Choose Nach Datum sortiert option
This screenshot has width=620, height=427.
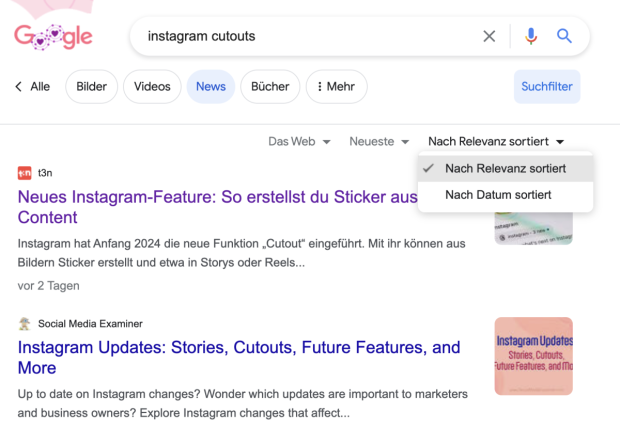point(498,195)
